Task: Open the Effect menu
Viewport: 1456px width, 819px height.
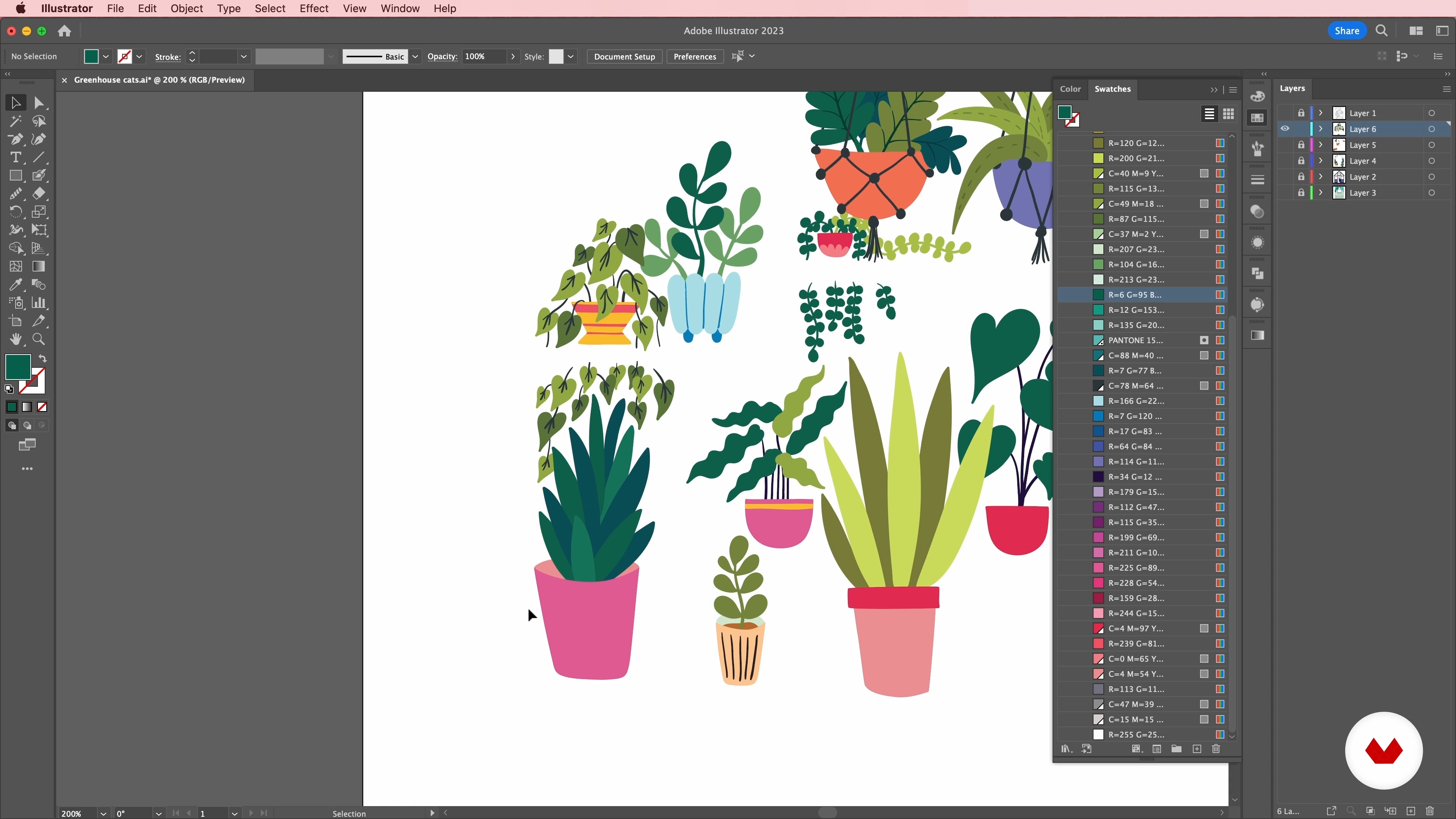Action: coord(314,8)
